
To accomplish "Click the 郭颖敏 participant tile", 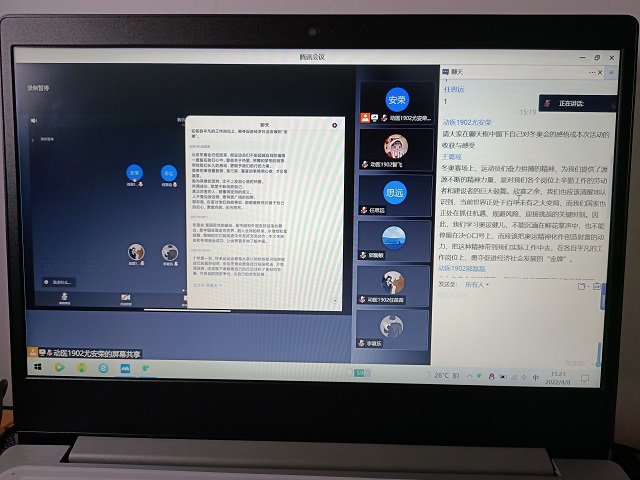I will [x=396, y=239].
